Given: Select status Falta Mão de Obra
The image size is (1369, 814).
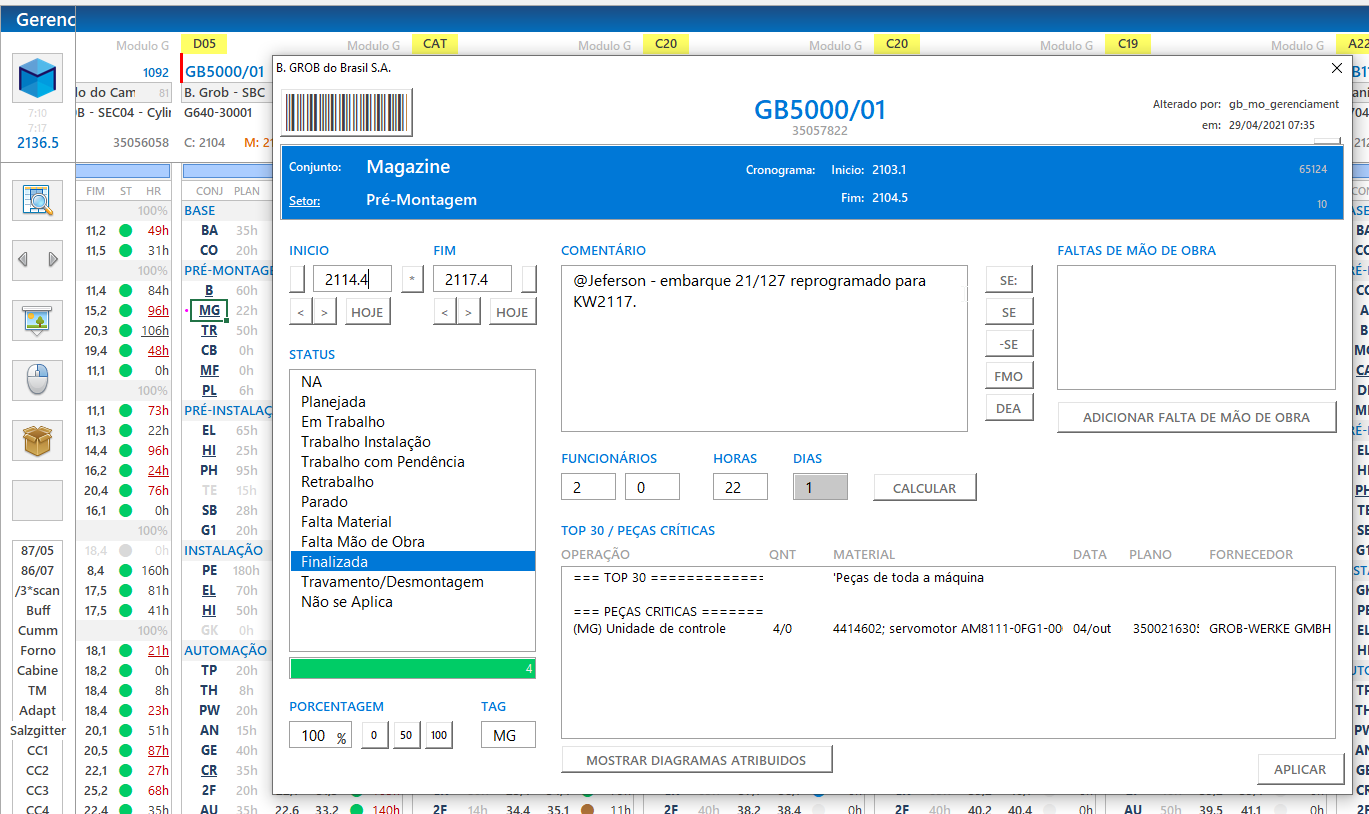Looking at the screenshot, I should click(x=412, y=542).
